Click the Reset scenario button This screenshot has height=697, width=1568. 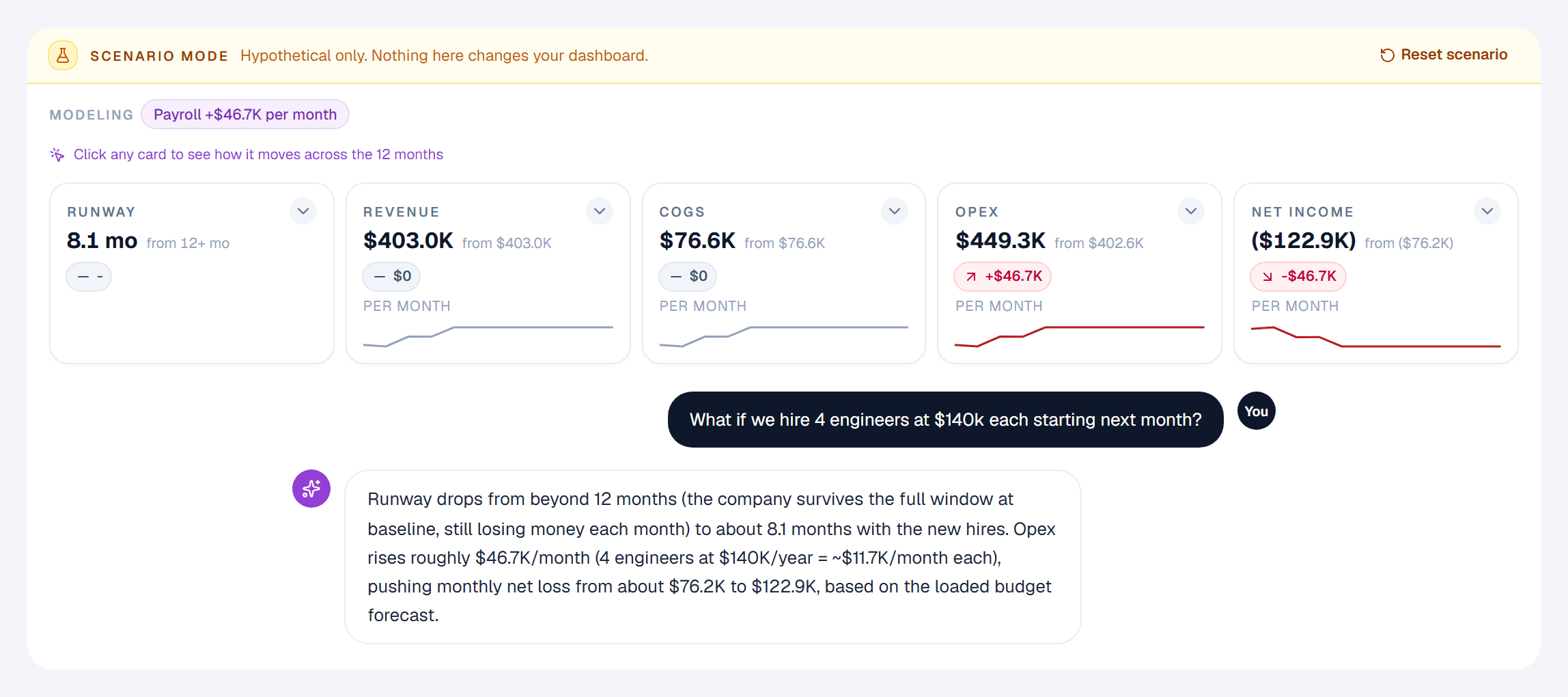point(1443,55)
